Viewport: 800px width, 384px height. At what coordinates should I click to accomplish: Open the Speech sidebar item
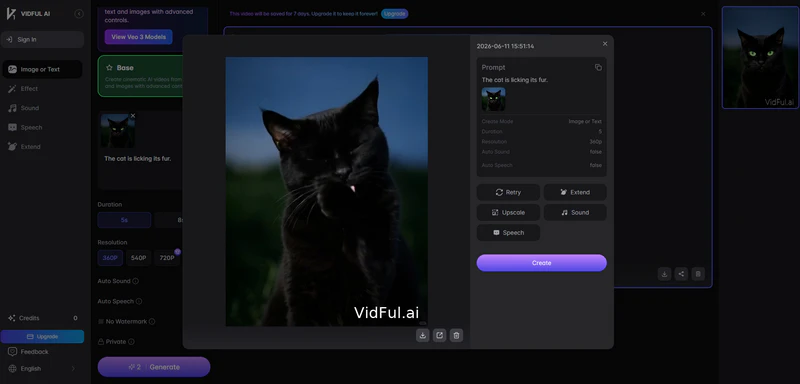(x=42, y=127)
